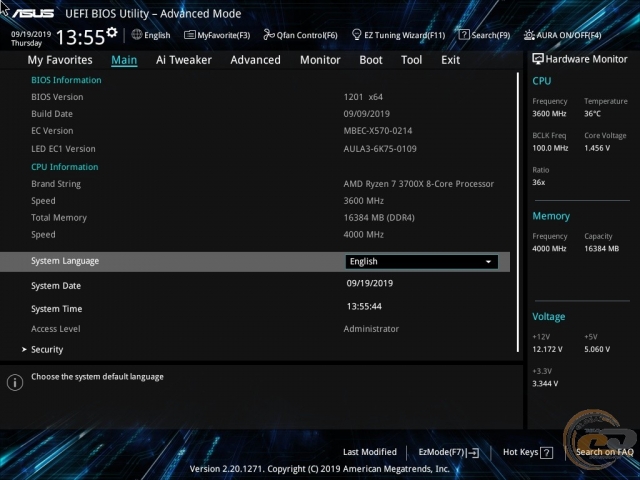This screenshot has height=480, width=640.
Task: Go to the Exit tab
Action: (450, 60)
